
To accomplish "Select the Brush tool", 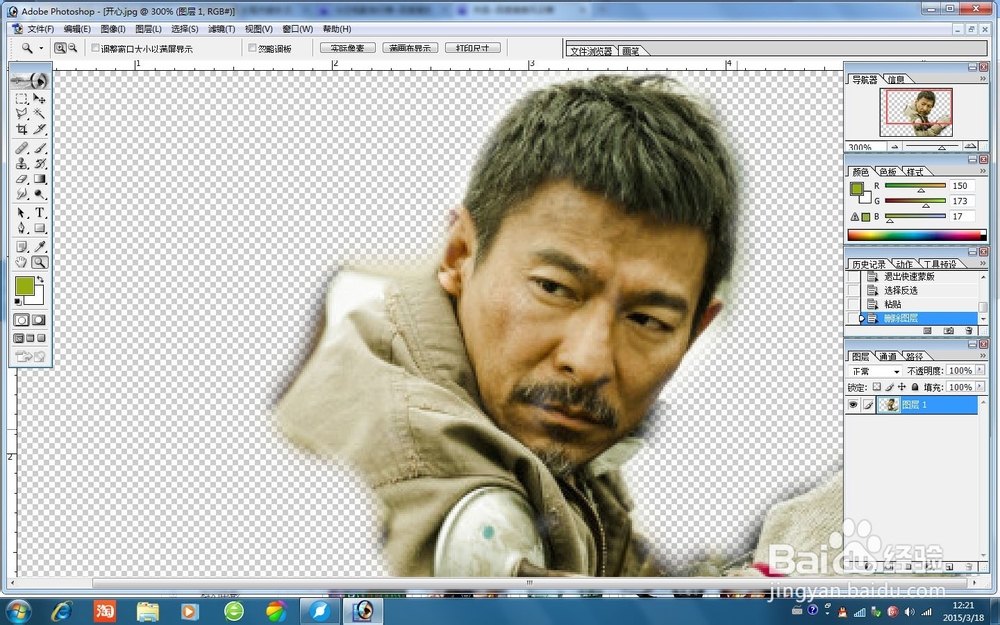I will pyautogui.click(x=40, y=148).
